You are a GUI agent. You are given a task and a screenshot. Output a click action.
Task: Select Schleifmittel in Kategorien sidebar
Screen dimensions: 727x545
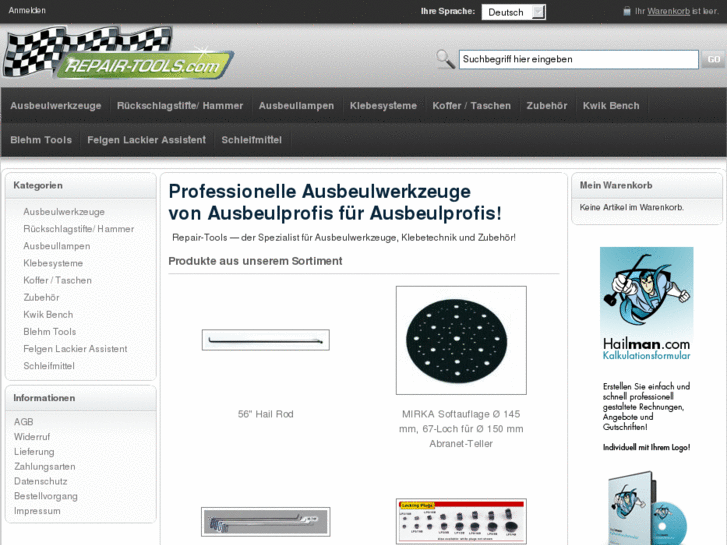[x=49, y=366]
